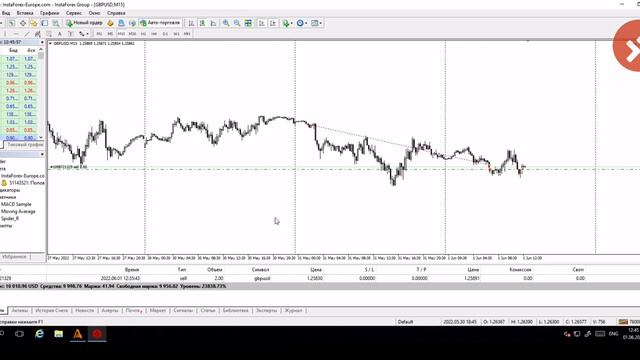Click the zoom out magnifier icon
Screen dimensions: 640x360
(237, 23)
